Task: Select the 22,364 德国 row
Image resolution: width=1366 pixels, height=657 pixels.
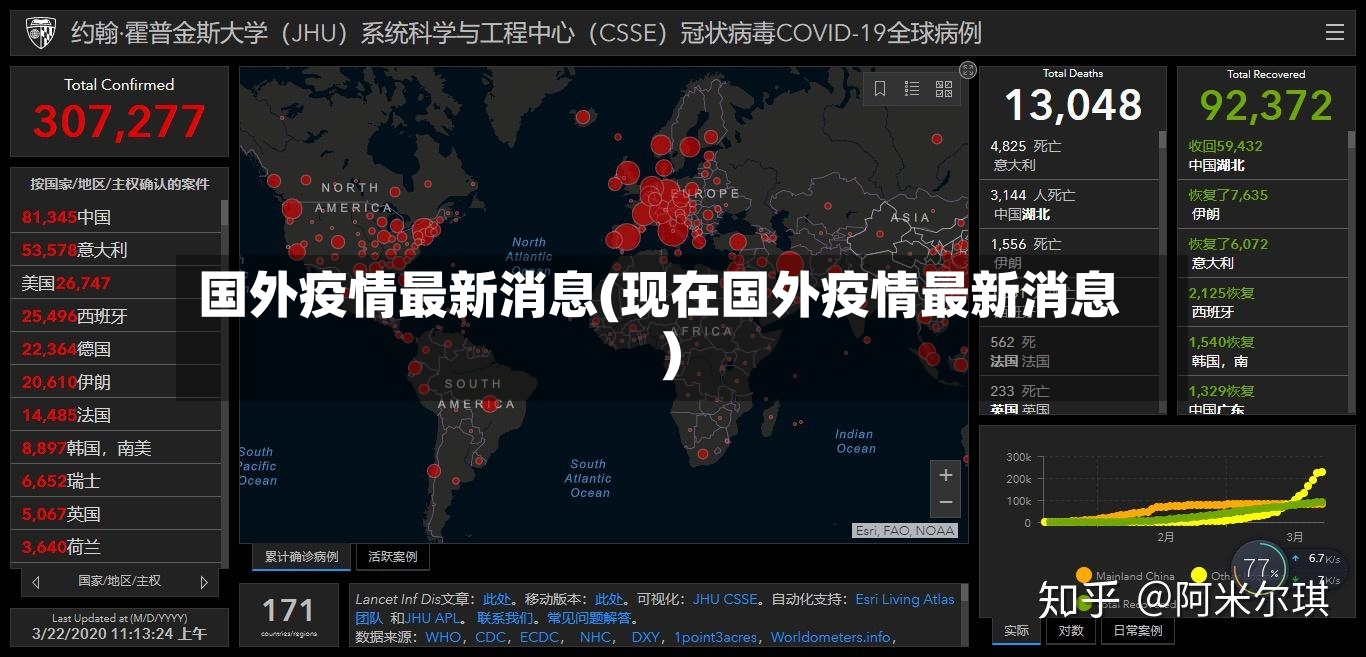Action: coord(115,349)
